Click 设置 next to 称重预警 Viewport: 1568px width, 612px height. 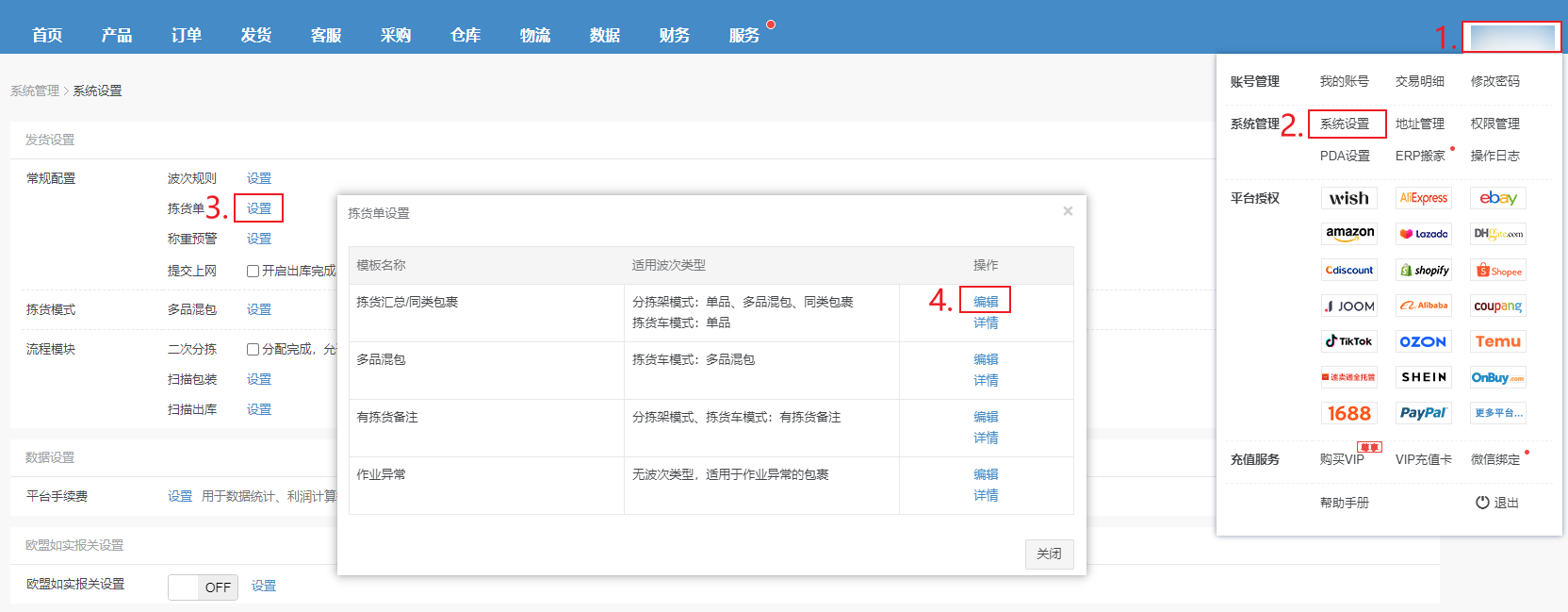click(x=259, y=239)
